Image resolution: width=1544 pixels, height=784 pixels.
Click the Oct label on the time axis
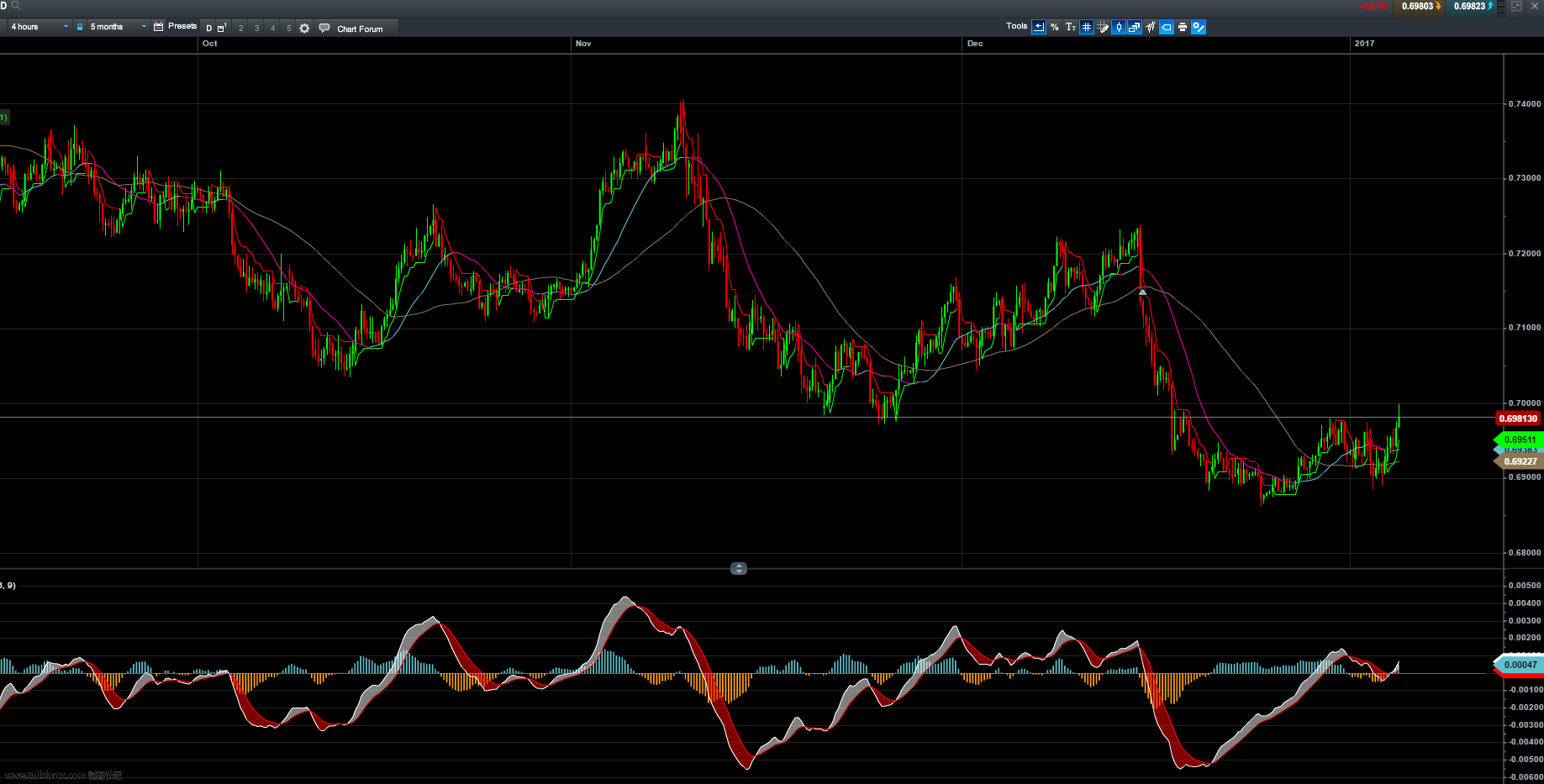[209, 44]
